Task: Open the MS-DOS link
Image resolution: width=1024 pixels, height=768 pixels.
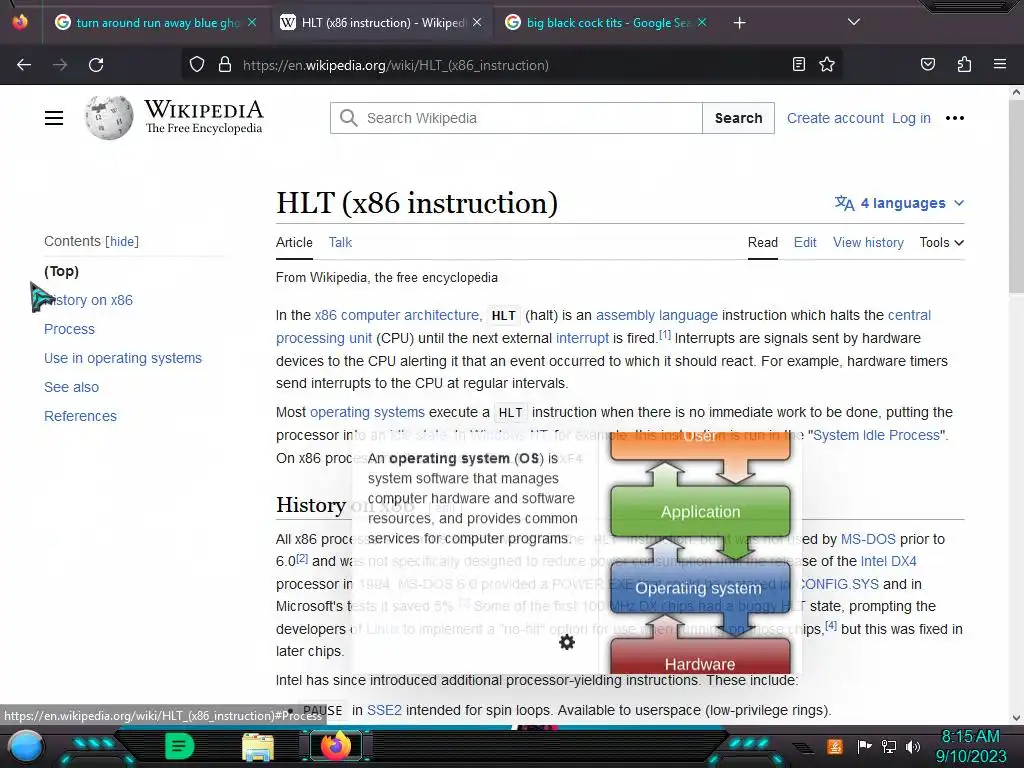Action: [x=868, y=539]
